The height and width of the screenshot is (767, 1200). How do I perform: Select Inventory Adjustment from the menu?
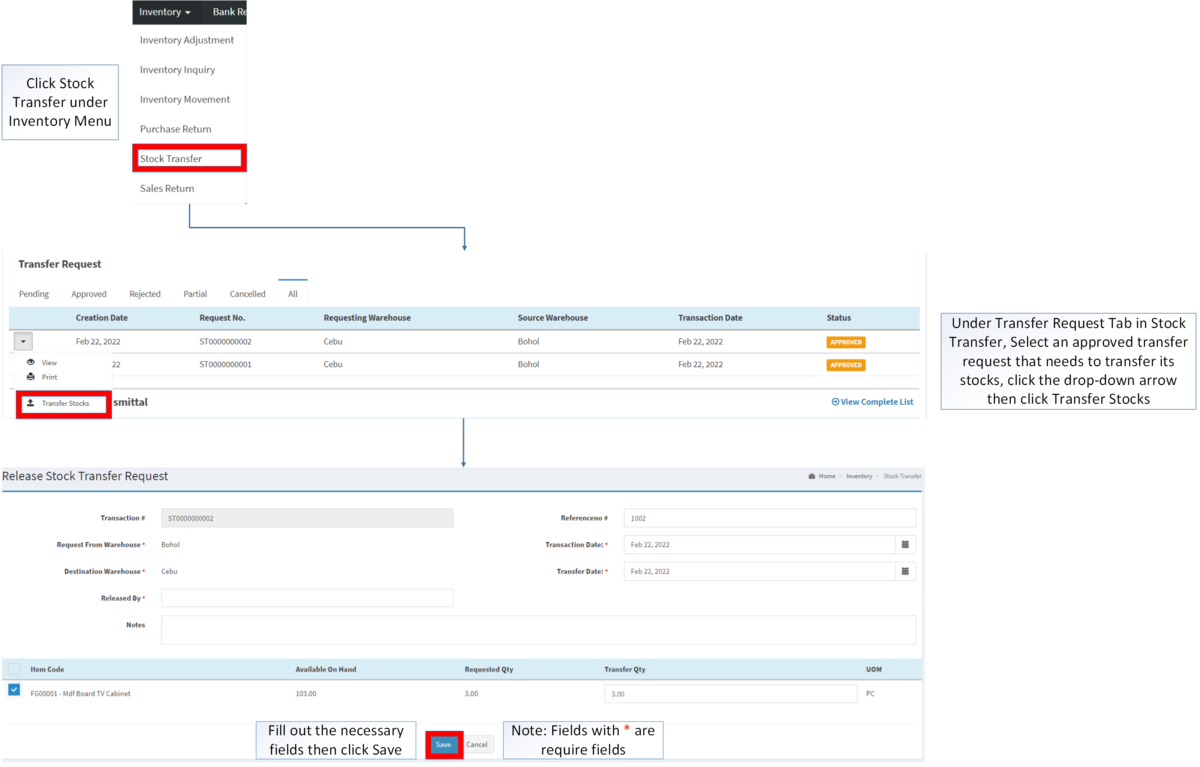pos(186,40)
